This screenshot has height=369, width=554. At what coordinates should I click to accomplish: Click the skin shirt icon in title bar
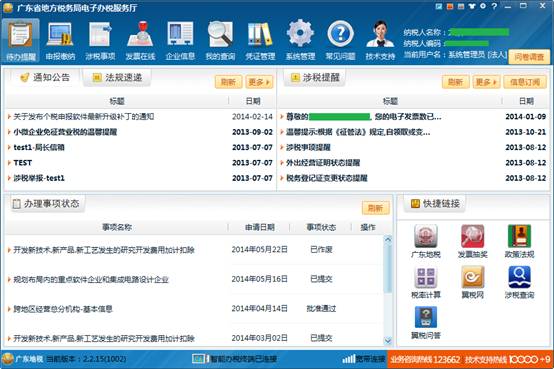click(x=472, y=6)
